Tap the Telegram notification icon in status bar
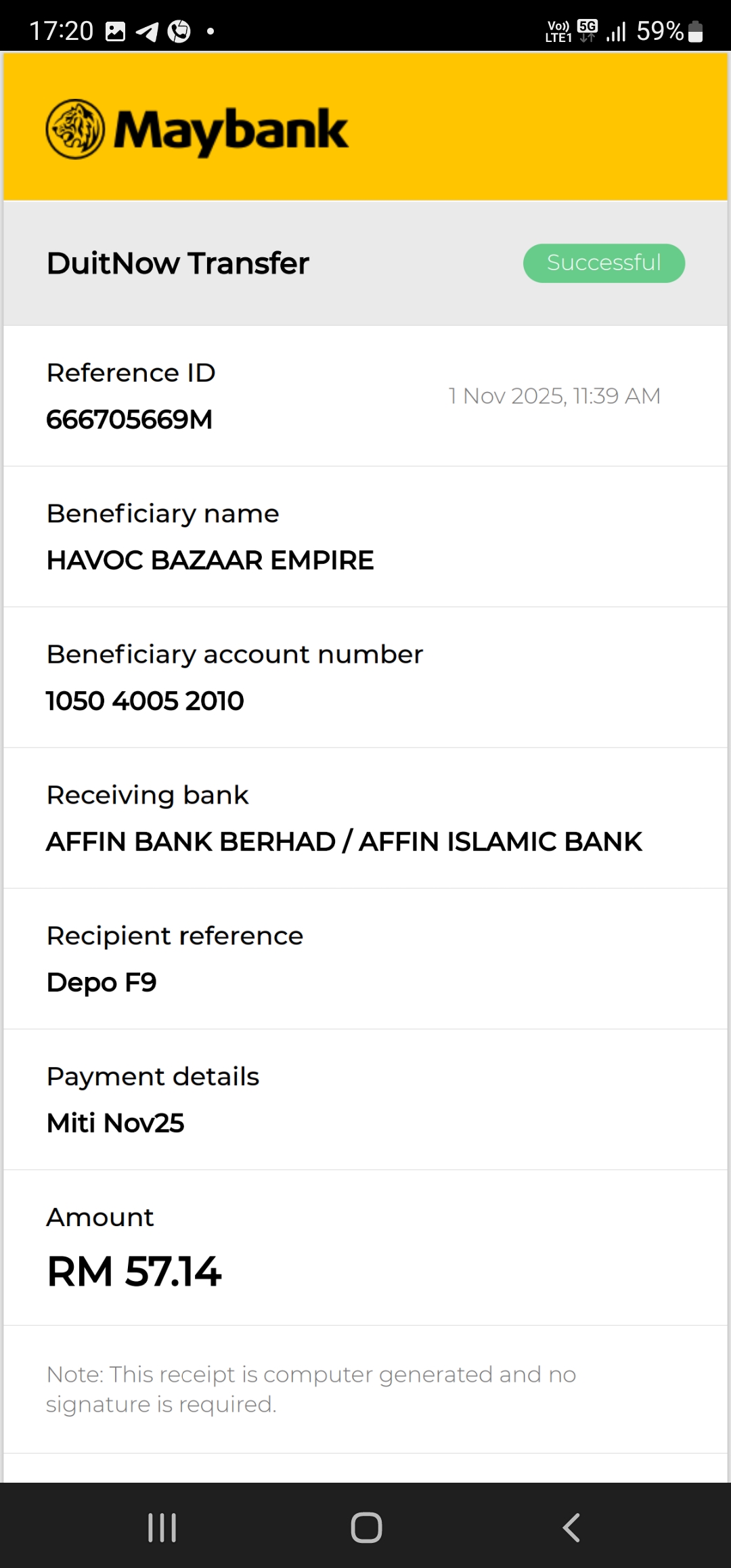731x1568 pixels. click(x=147, y=31)
